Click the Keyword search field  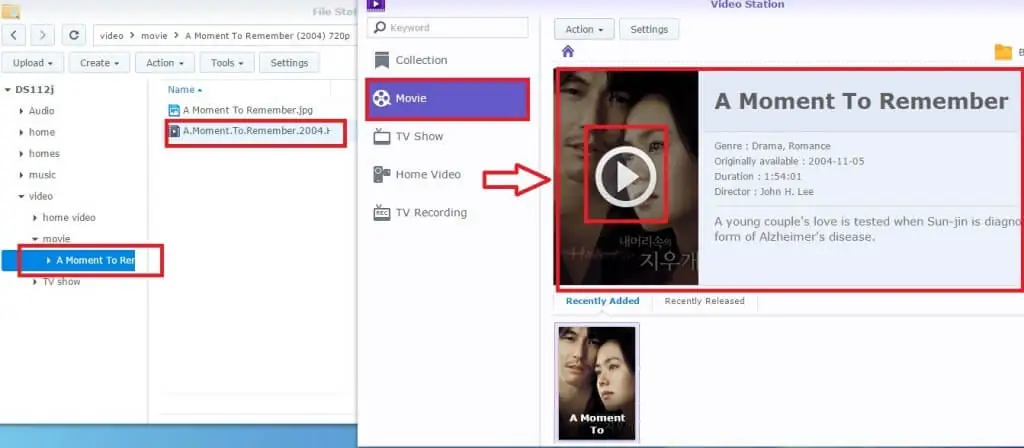point(447,28)
